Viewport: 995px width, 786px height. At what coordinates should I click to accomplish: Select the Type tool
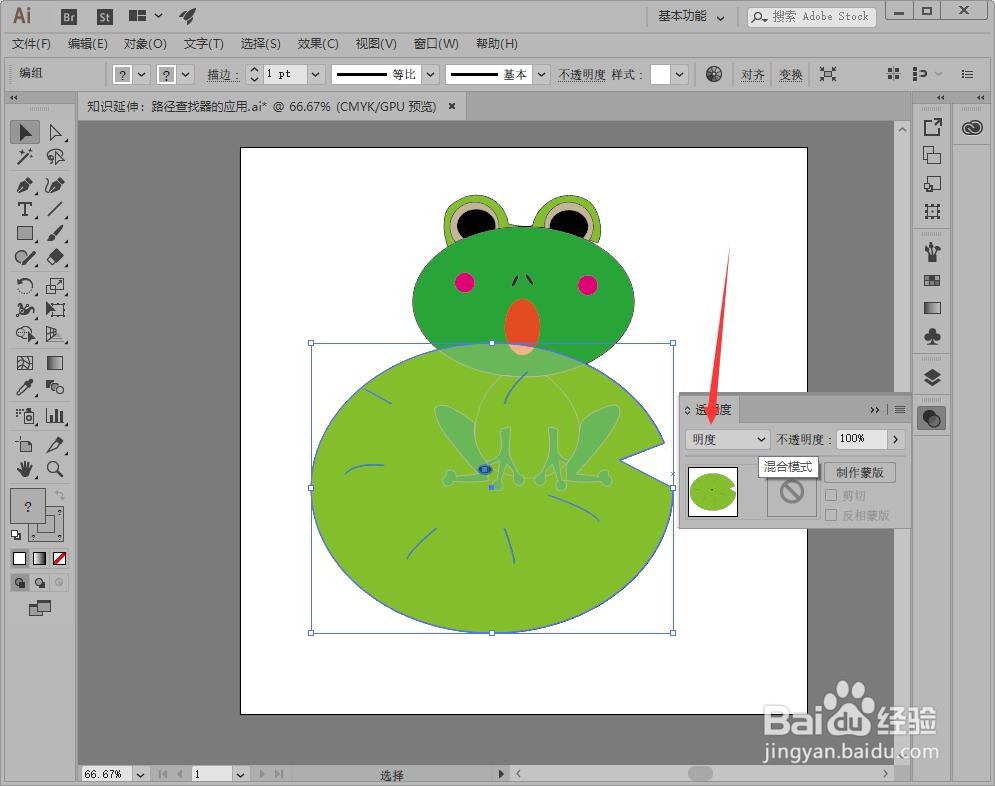click(x=25, y=211)
